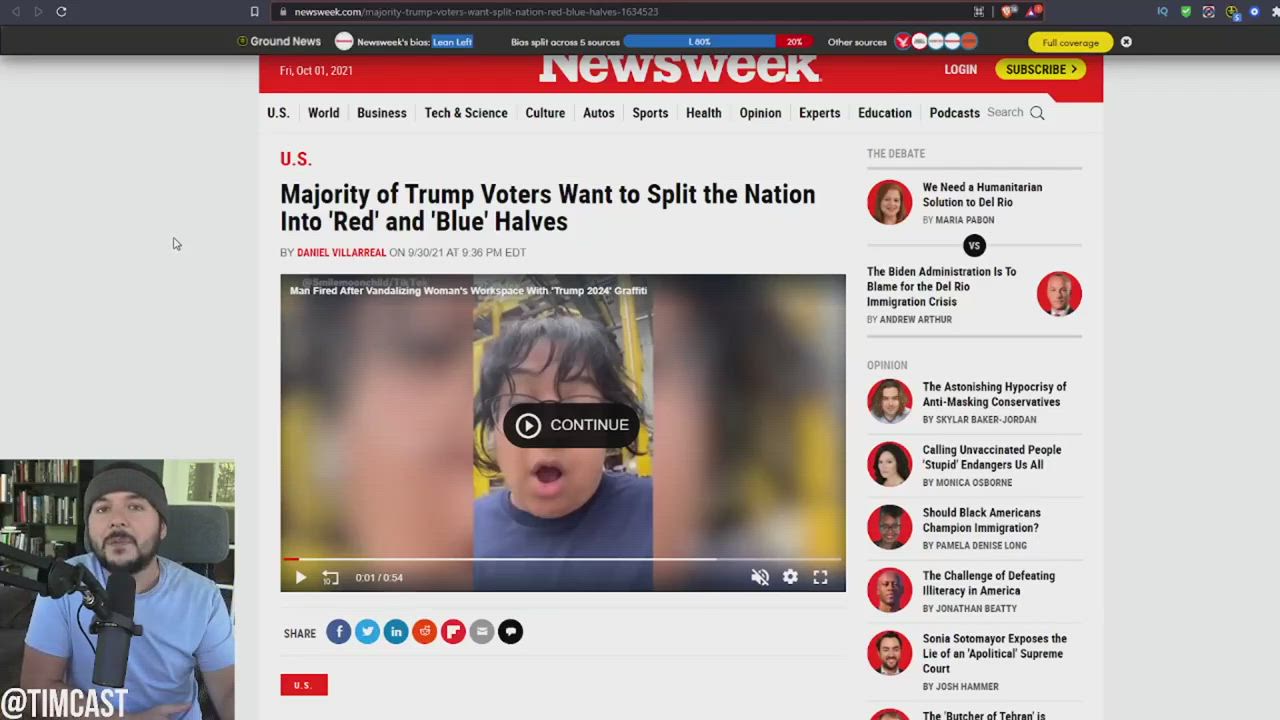Share article via Flipboard icon

pos(453,632)
